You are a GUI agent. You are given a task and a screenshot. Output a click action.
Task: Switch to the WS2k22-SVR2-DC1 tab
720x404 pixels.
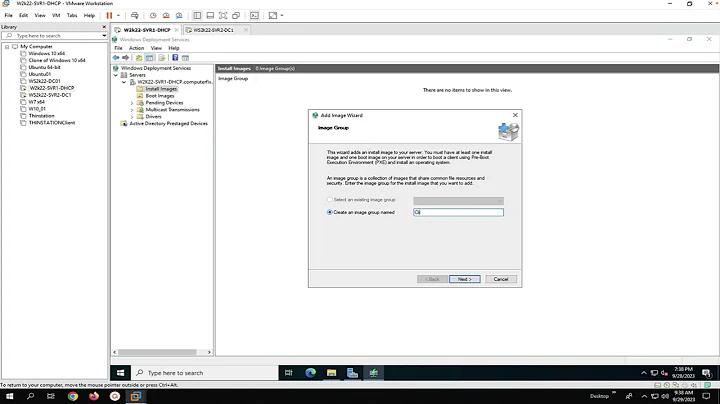tap(213, 30)
